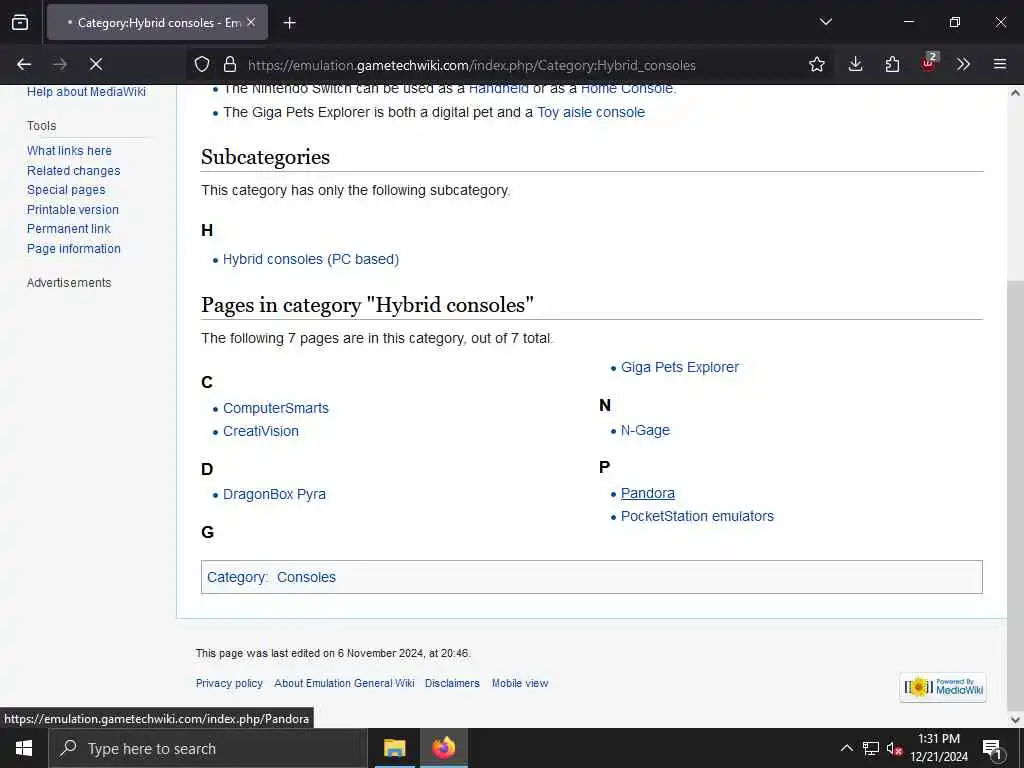The height and width of the screenshot is (768, 1024).
Task: Click the taskbar search box
Action: pyautogui.click(x=208, y=748)
